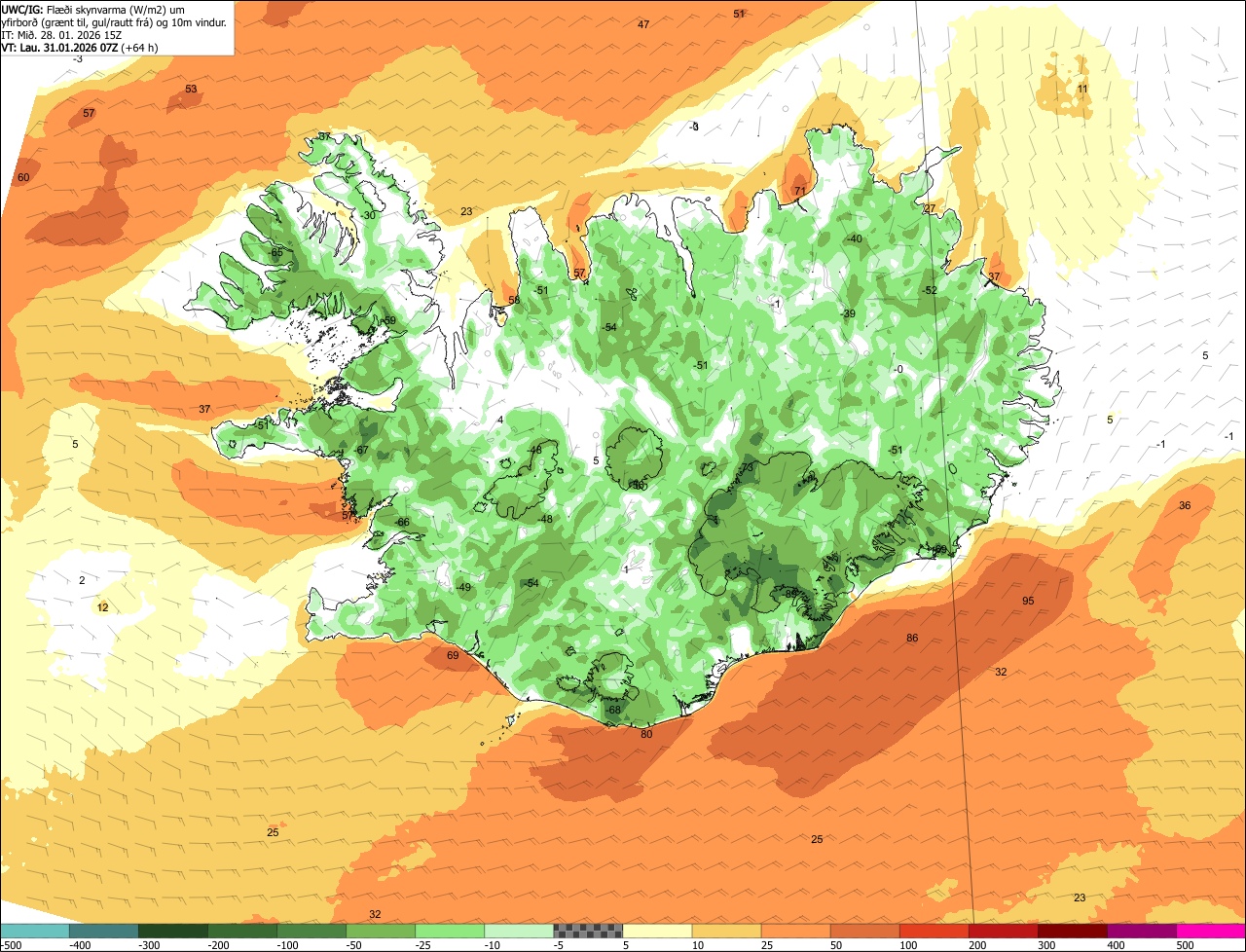Click the map value '-52'
Screen dimensions: 1246x952
(x=930, y=290)
